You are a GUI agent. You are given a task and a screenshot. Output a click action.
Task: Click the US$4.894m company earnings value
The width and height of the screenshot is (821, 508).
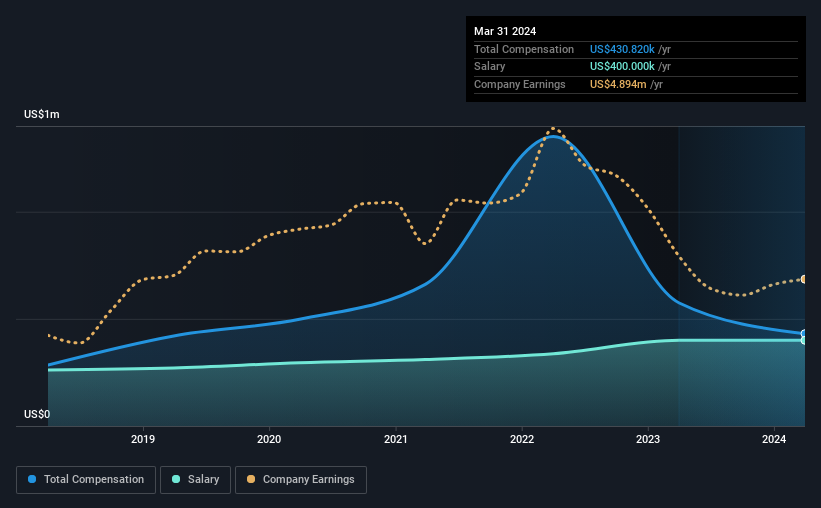(x=618, y=84)
